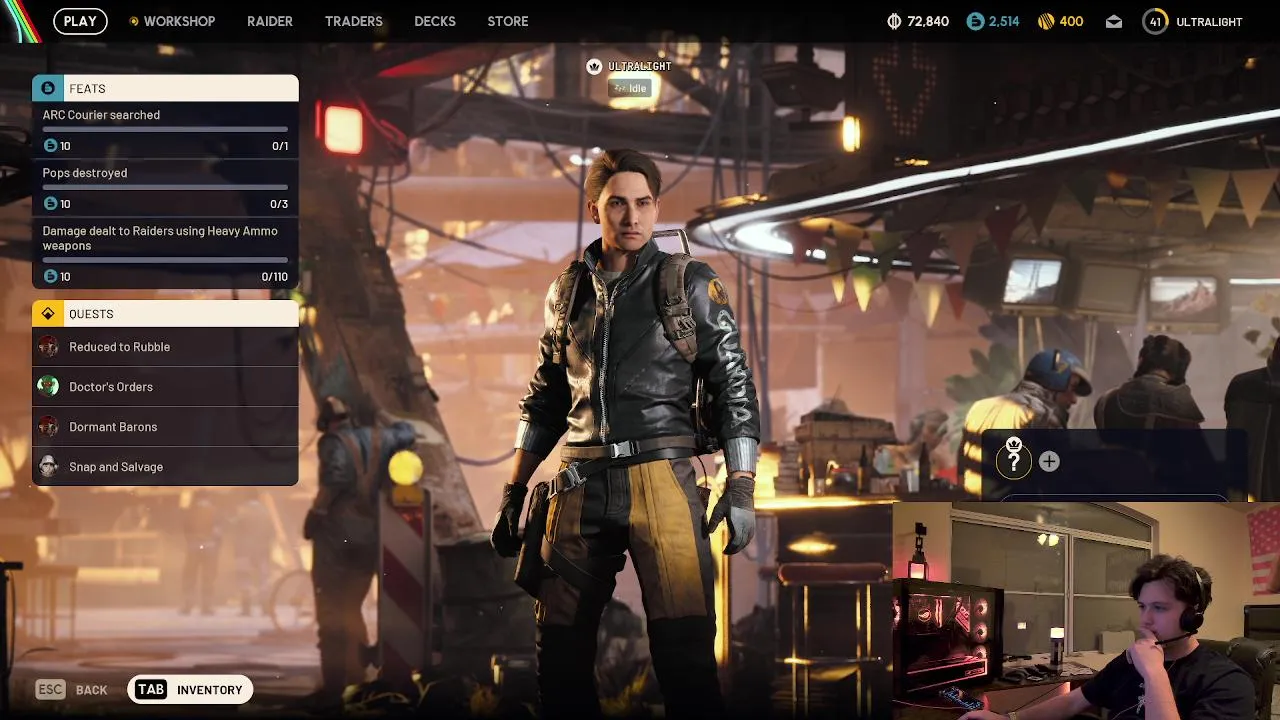Open the ULTRALIGHT profile name in top bar

tap(1209, 21)
